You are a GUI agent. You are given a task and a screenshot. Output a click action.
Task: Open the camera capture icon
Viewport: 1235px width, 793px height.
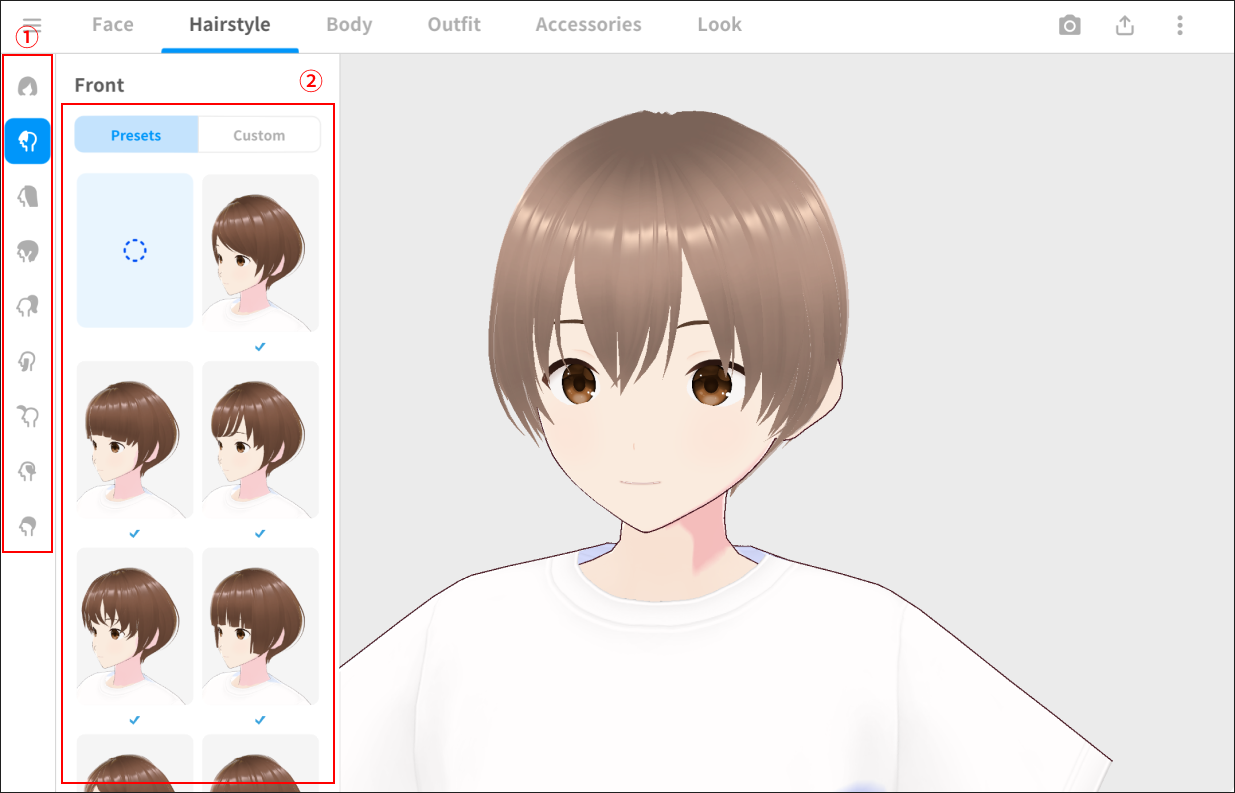pyautogui.click(x=1069, y=26)
